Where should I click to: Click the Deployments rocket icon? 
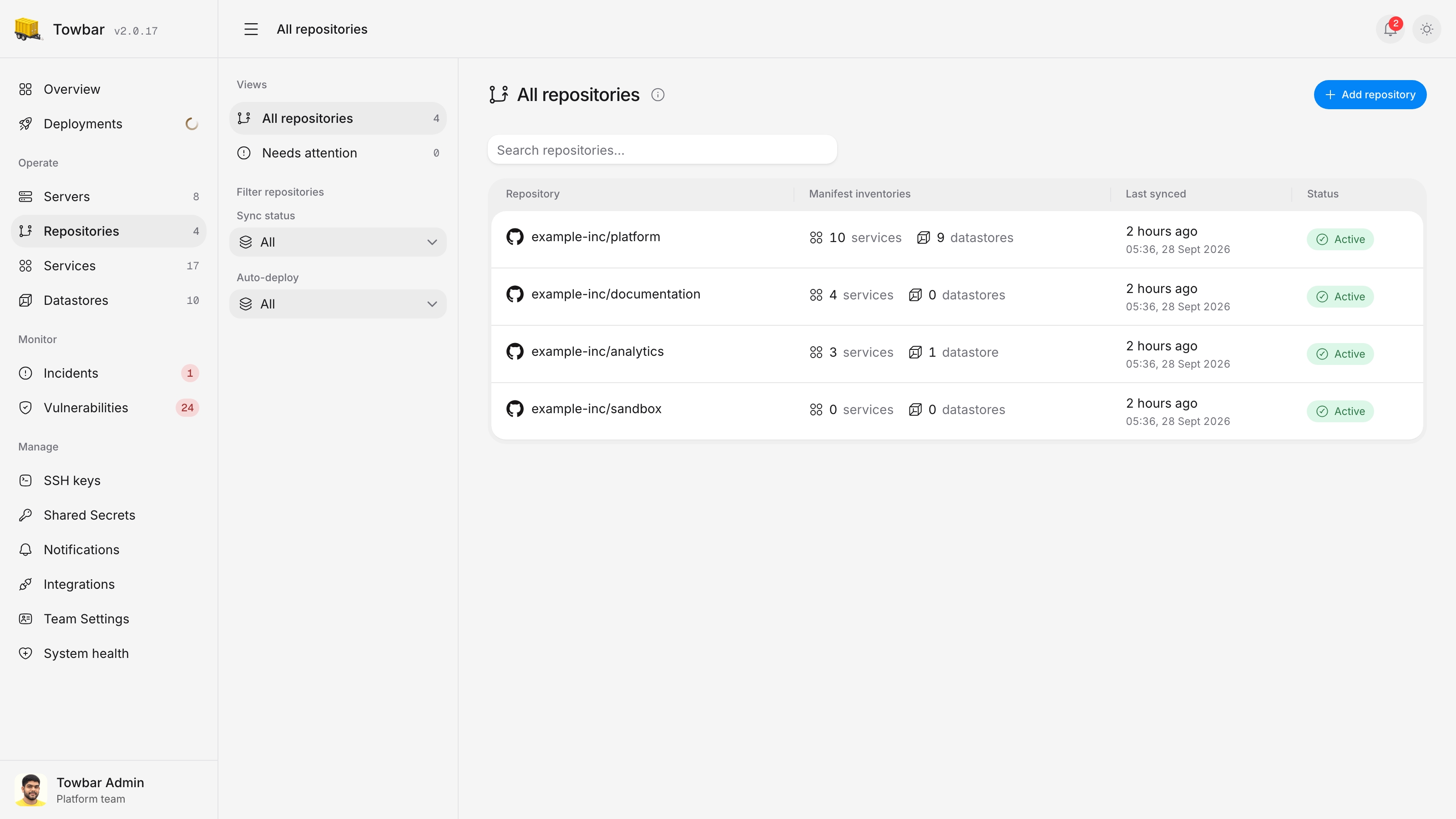point(25,124)
